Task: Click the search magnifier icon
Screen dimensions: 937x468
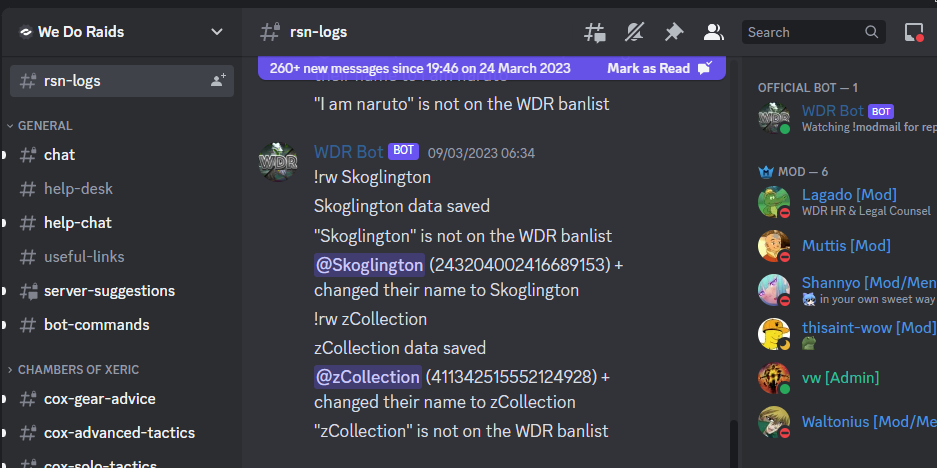Action: (x=871, y=32)
